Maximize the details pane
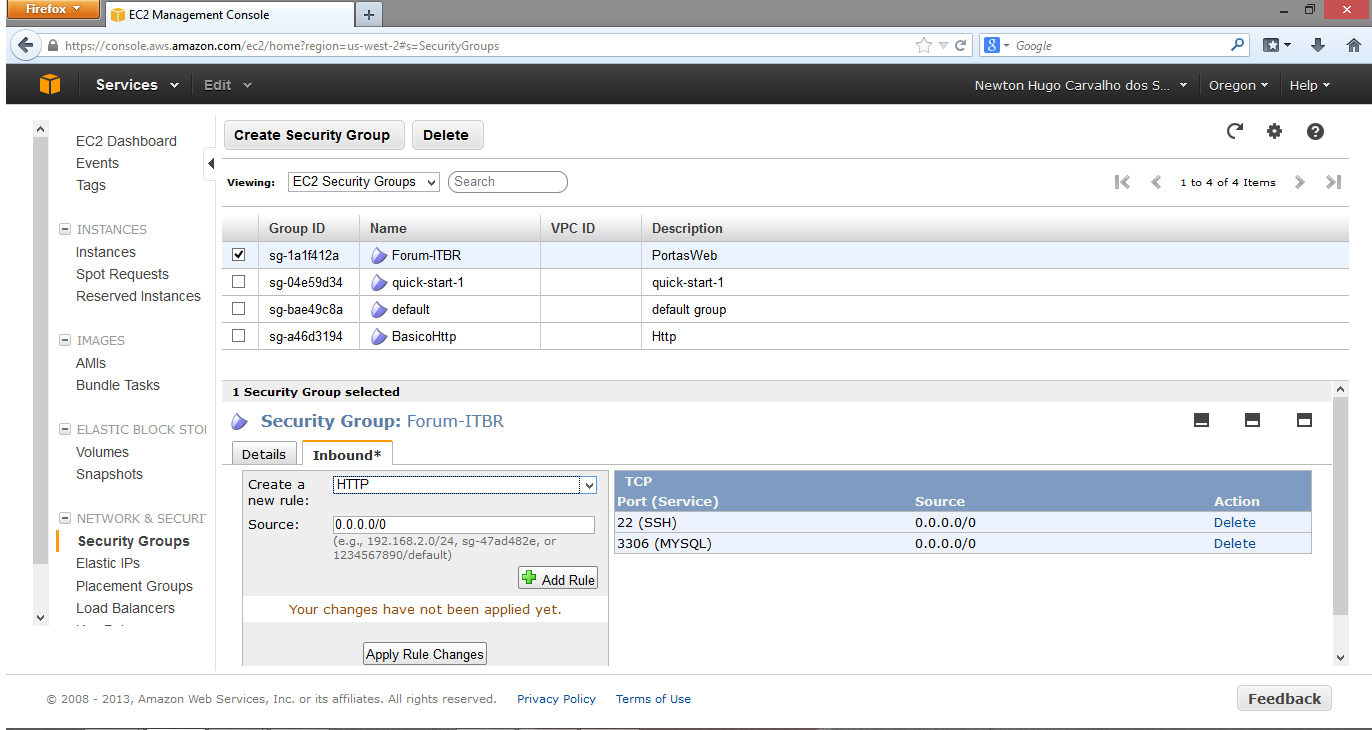The height and width of the screenshot is (730, 1372). (1304, 420)
